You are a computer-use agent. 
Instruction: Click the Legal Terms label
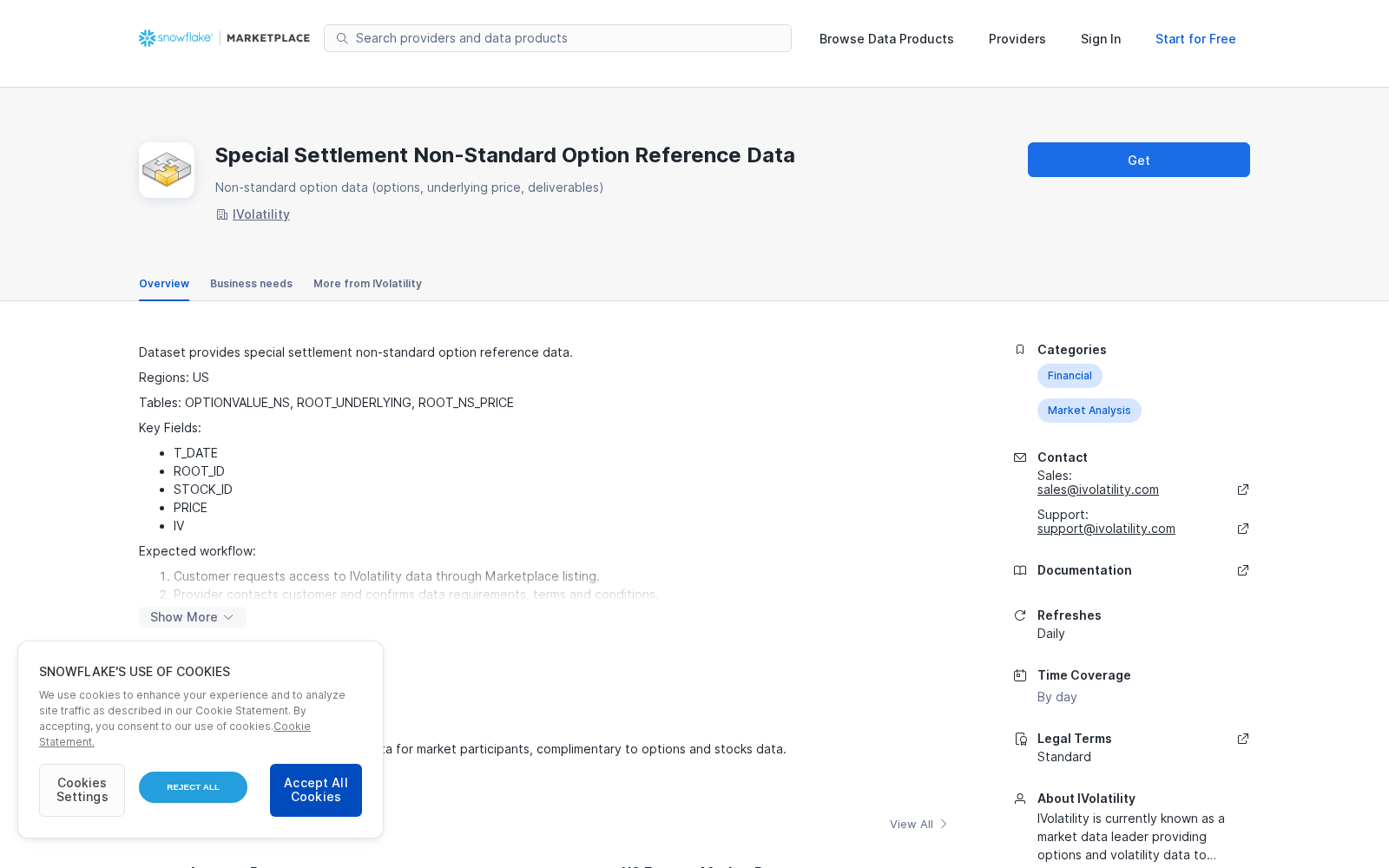tap(1075, 739)
